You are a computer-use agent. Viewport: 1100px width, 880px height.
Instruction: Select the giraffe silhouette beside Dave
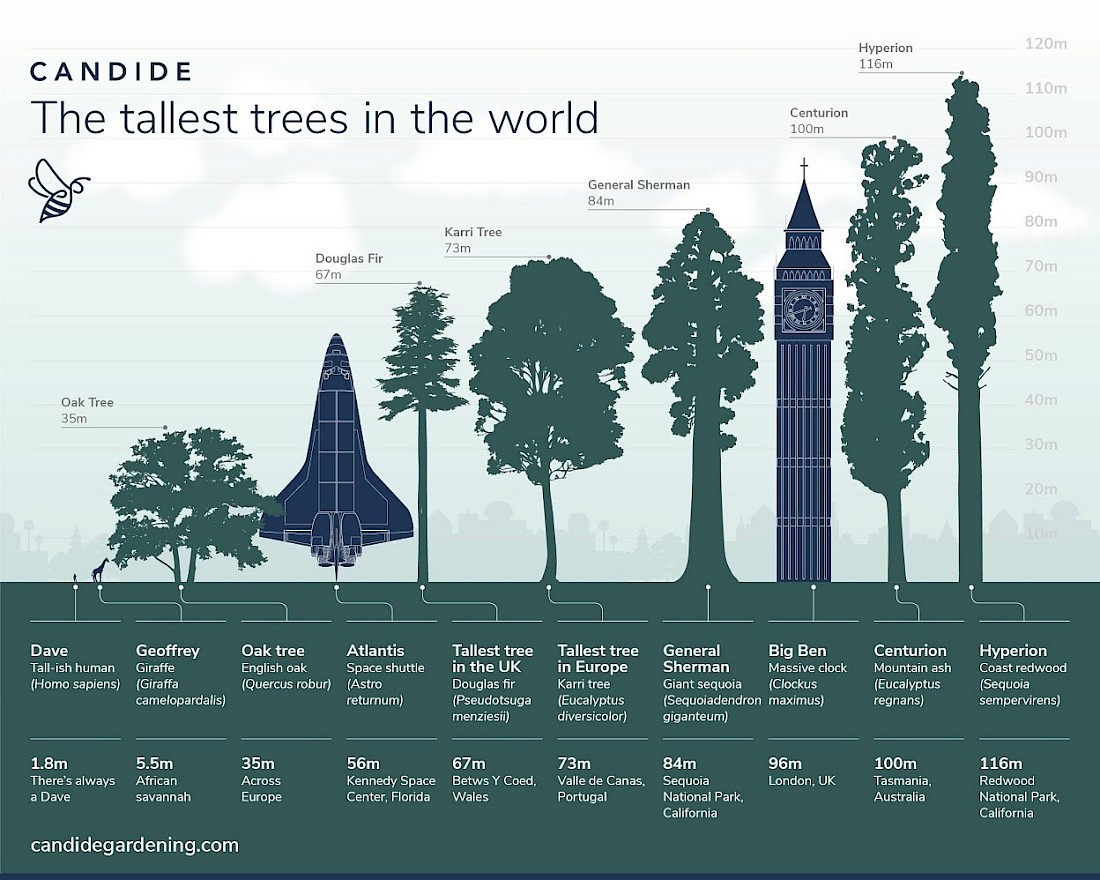coord(98,572)
